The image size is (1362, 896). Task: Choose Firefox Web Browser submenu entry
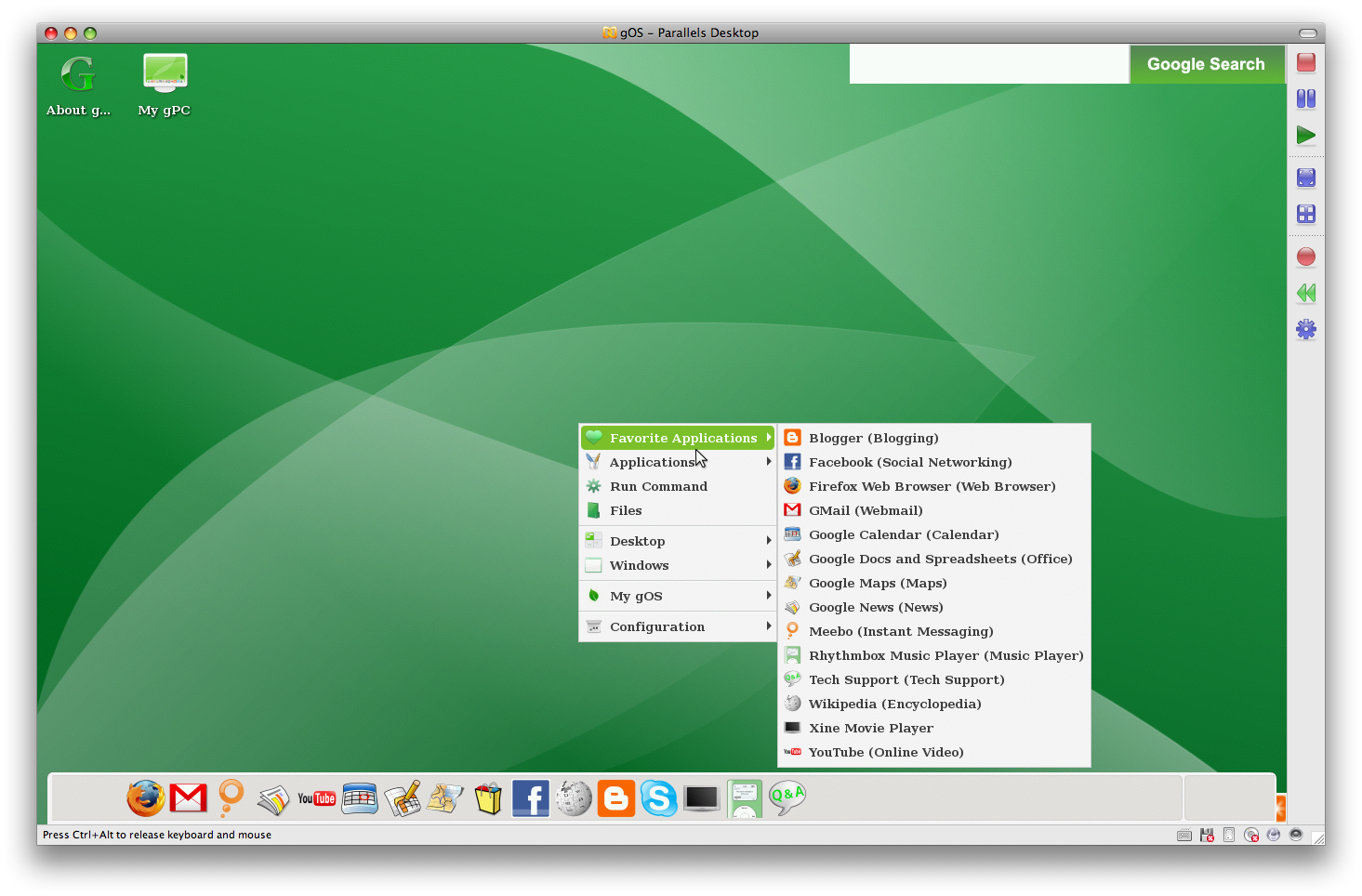pyautogui.click(x=933, y=486)
